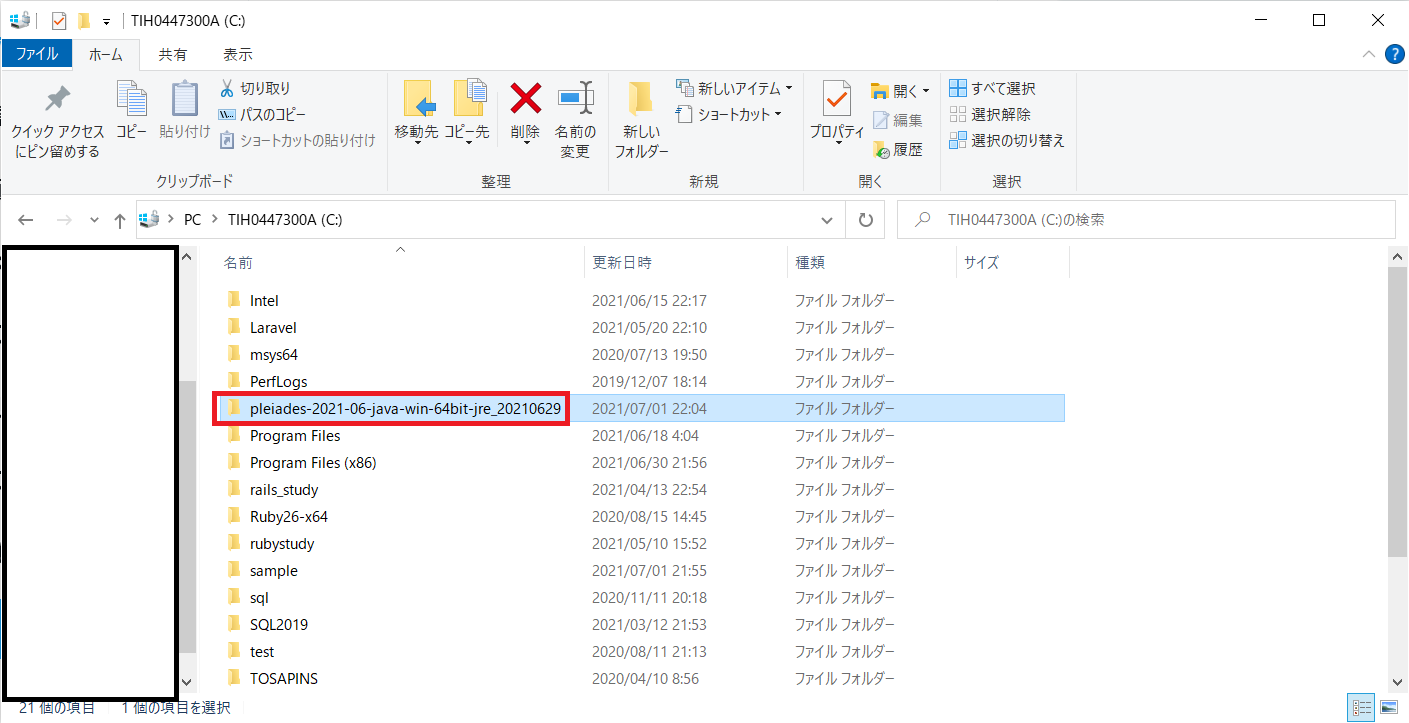Switch to the View (表示) tab
Image resolution: width=1409 pixels, height=723 pixels.
(238, 54)
